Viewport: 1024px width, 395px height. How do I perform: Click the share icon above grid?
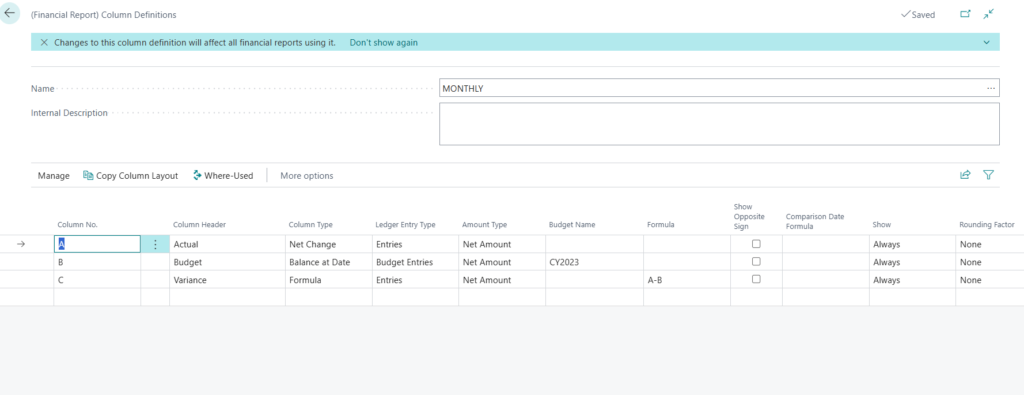(x=965, y=175)
